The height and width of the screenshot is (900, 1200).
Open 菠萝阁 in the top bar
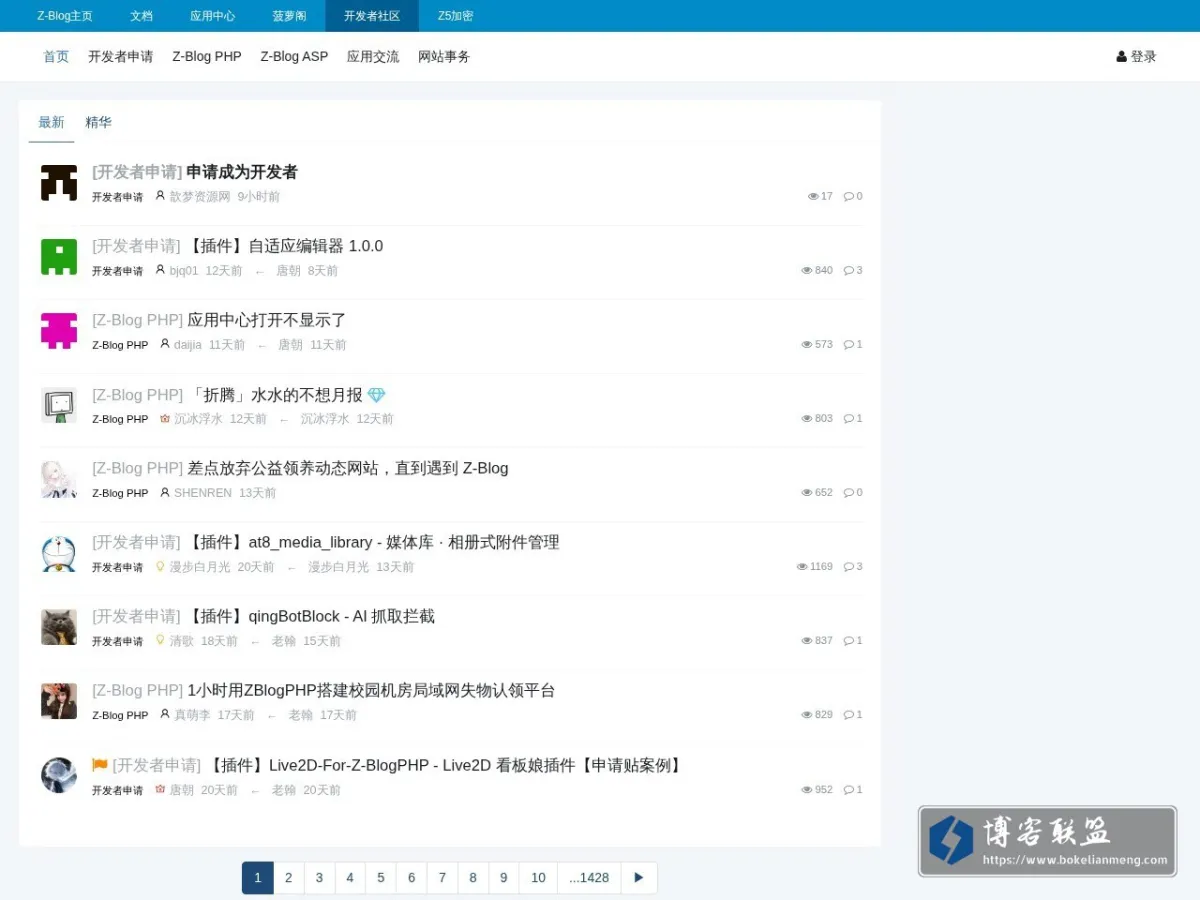point(289,16)
